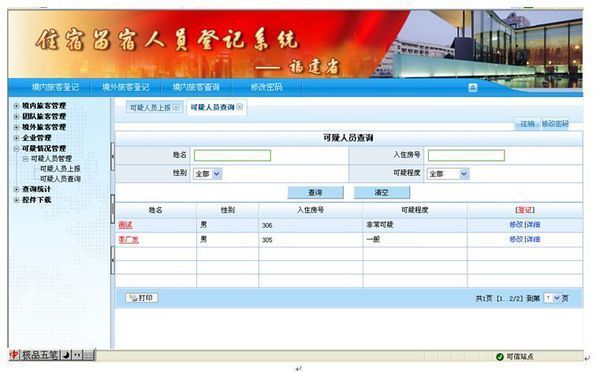Screen dimensions: 600x372
Task: Click the 极品五笔 input method label
Action: coord(40,355)
